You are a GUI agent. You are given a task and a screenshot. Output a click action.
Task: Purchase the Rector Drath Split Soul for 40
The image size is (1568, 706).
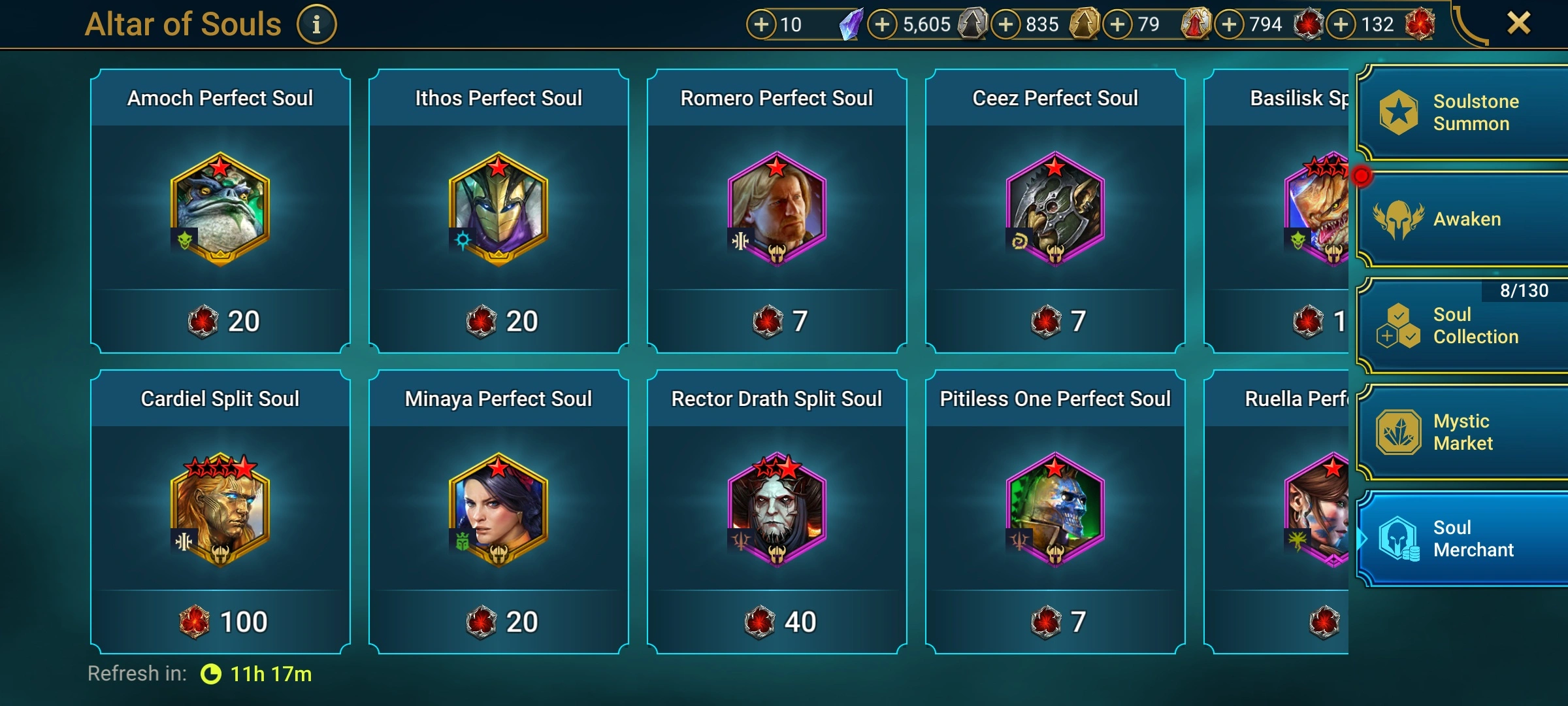(777, 622)
